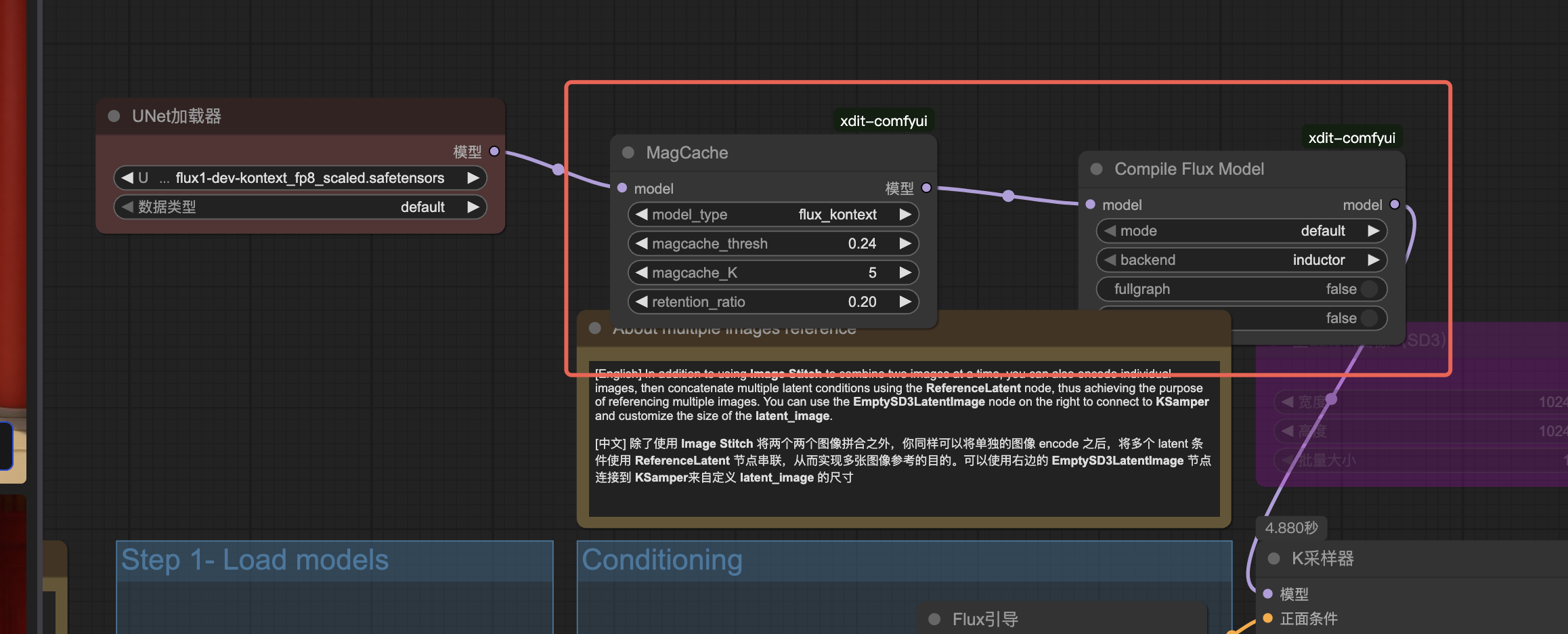Collapse the Compile Flux Model node dot
Viewport: 1568px width, 634px height.
(x=1096, y=169)
